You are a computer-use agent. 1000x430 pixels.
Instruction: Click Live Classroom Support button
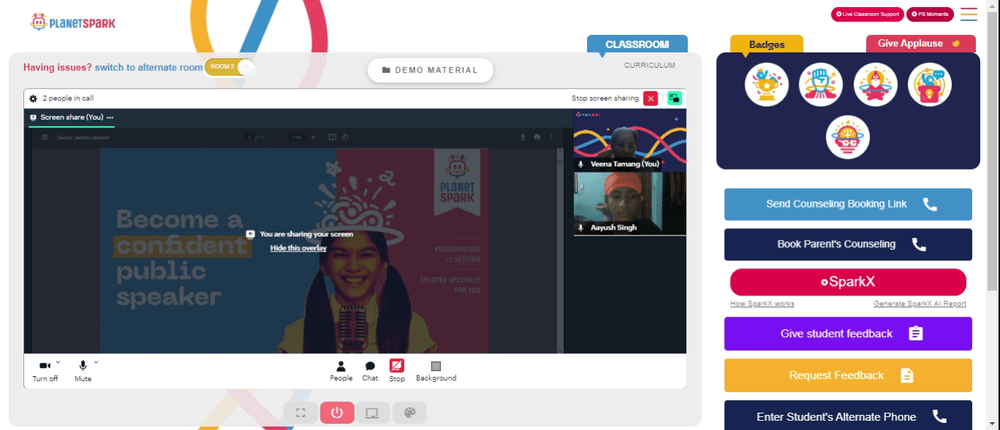click(867, 14)
